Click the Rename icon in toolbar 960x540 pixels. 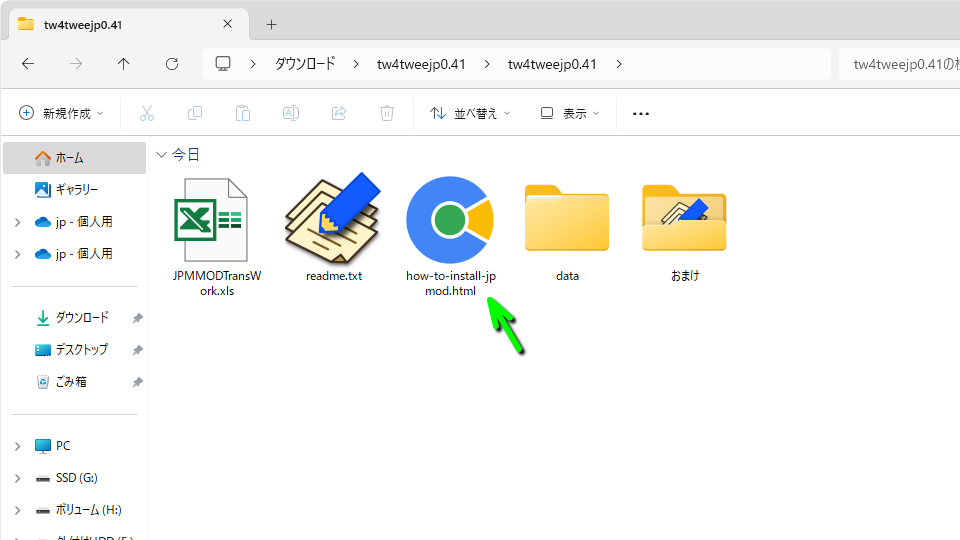[x=291, y=113]
